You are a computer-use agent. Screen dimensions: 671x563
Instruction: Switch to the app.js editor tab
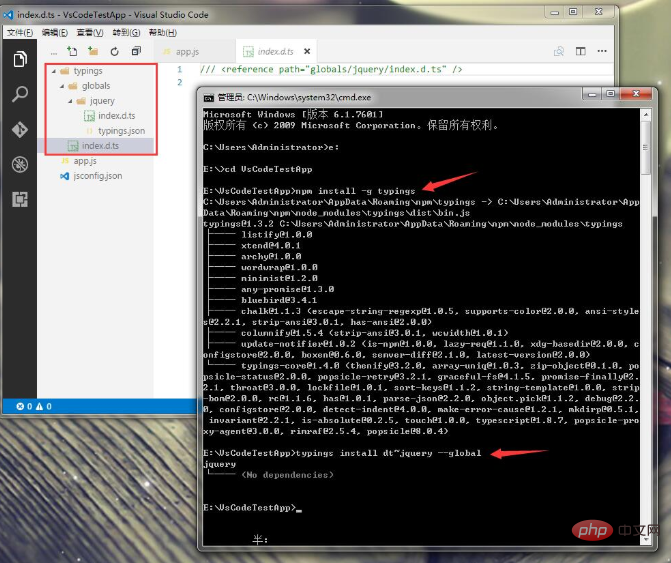187,51
